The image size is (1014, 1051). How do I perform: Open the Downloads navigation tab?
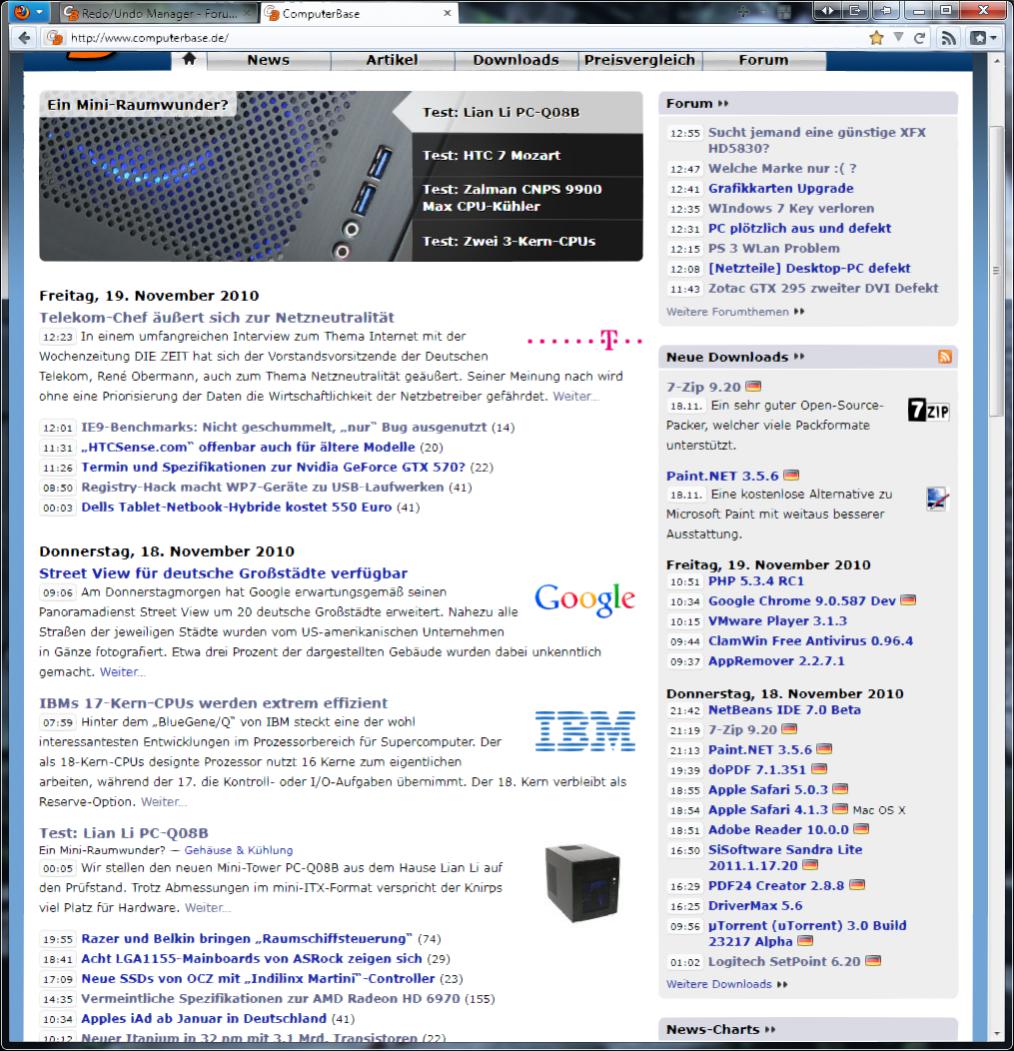(516, 60)
